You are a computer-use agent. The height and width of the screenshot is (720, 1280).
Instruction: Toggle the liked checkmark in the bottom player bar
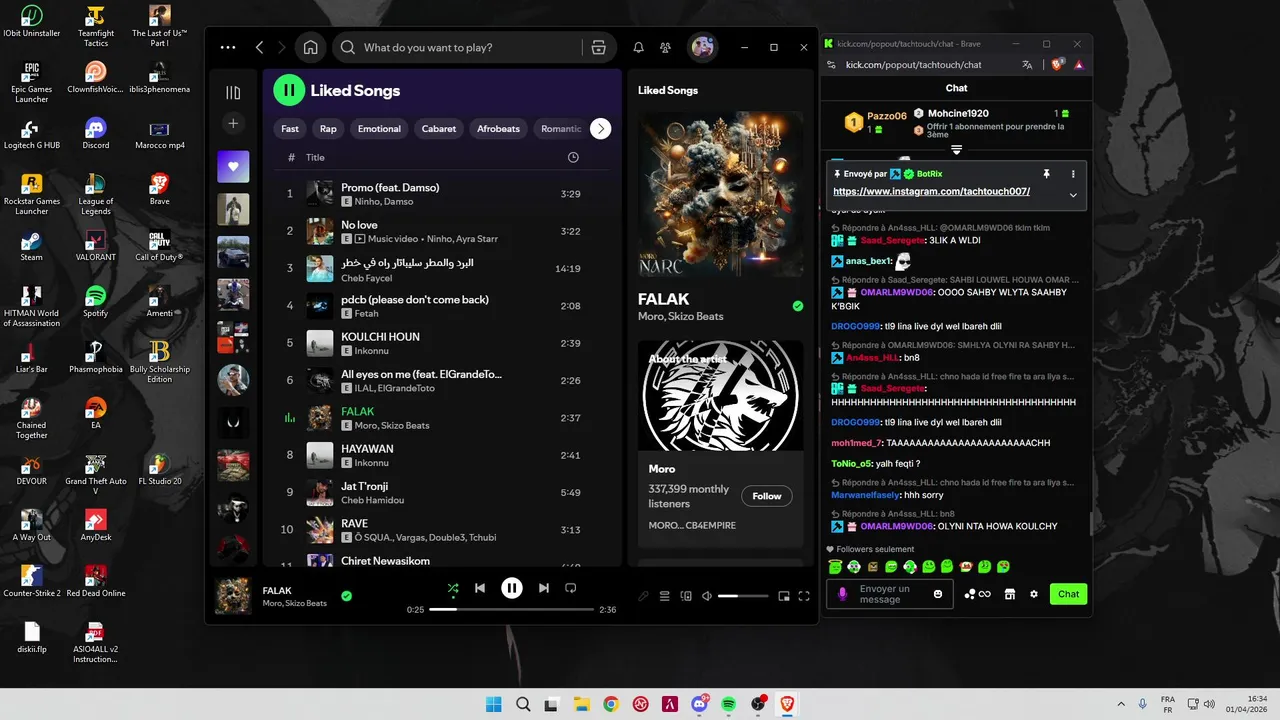pyautogui.click(x=346, y=596)
